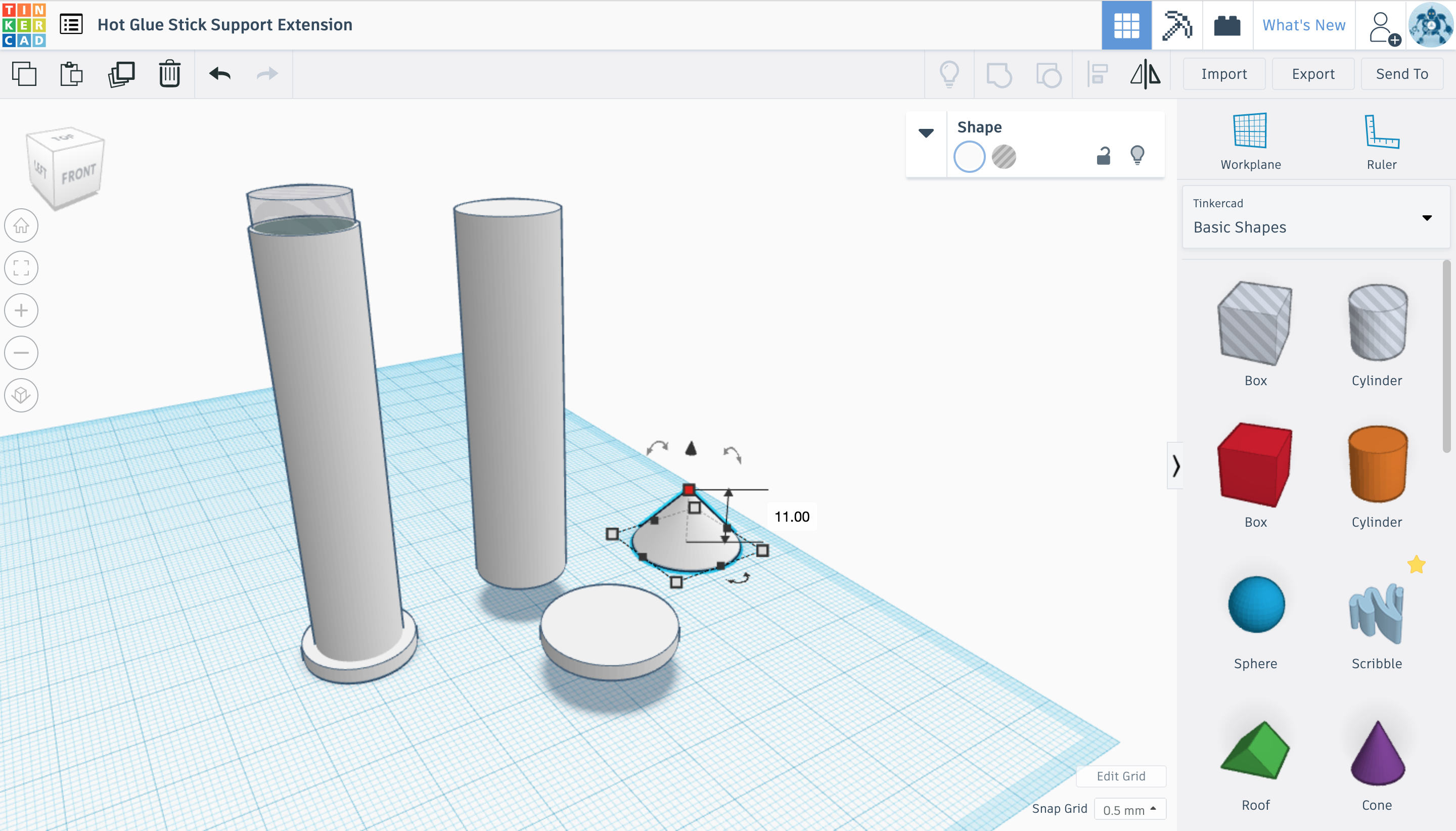This screenshot has width=1456, height=831.
Task: Collapse the Shape inspector panel arrow
Action: [926, 133]
